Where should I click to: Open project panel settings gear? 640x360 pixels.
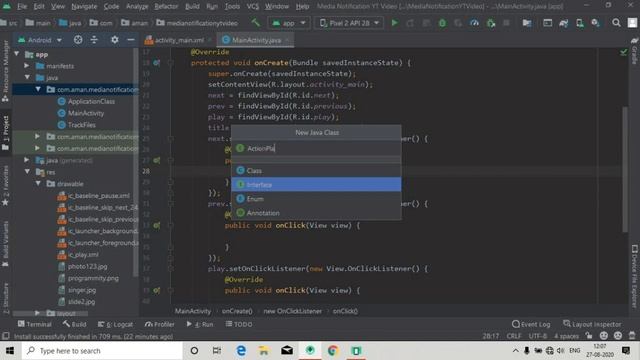pos(115,40)
